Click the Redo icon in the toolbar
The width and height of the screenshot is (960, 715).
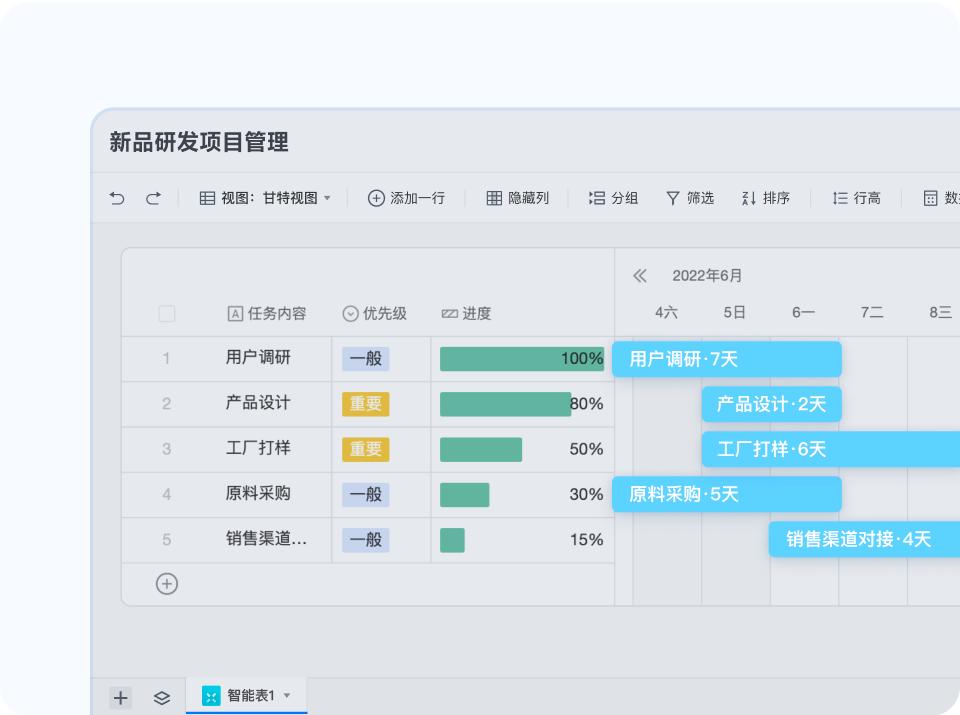coord(151,198)
